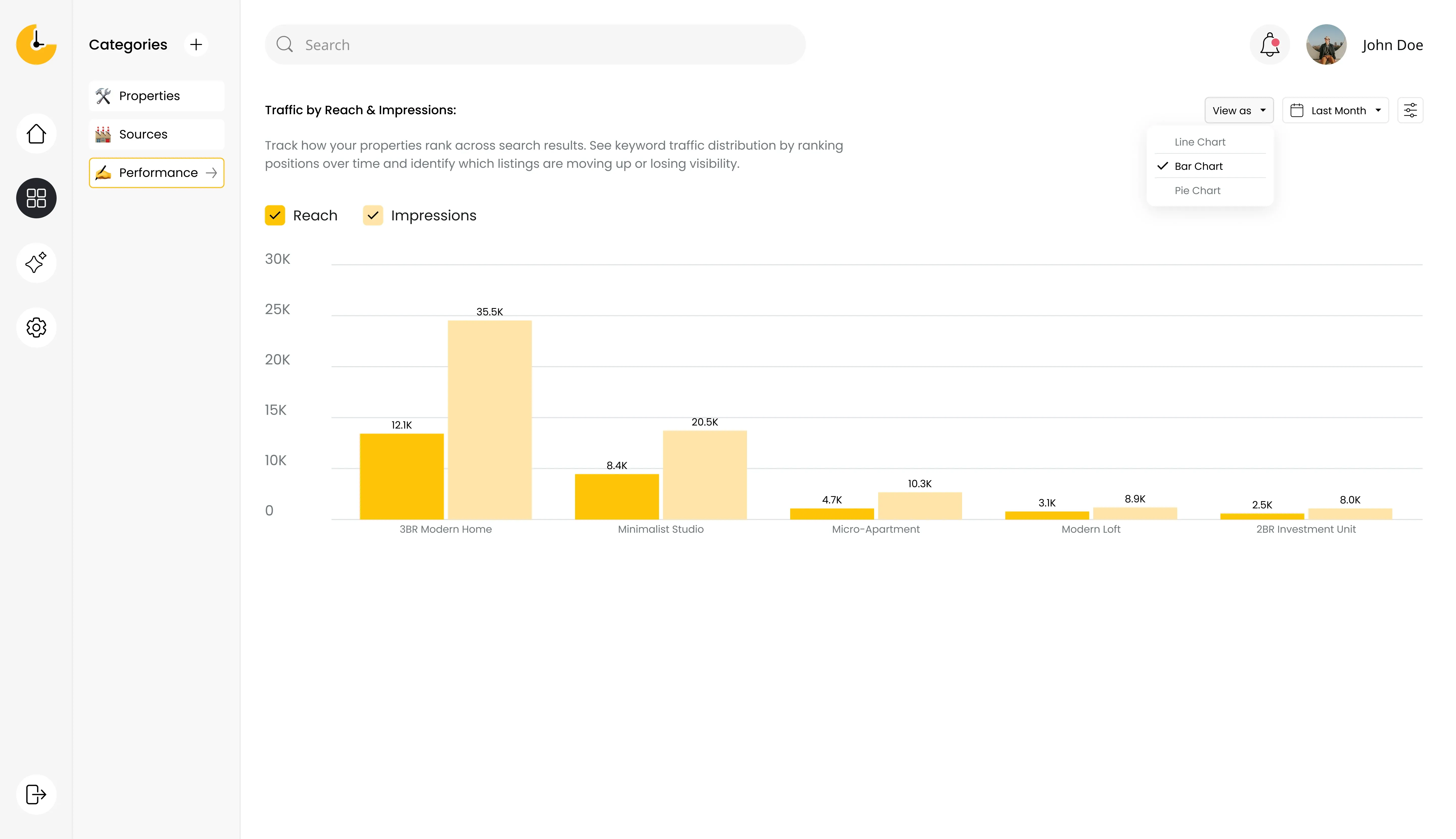Viewport: 1456px width, 839px height.
Task: Select the checked Bar Chart option
Action: click(x=1198, y=166)
